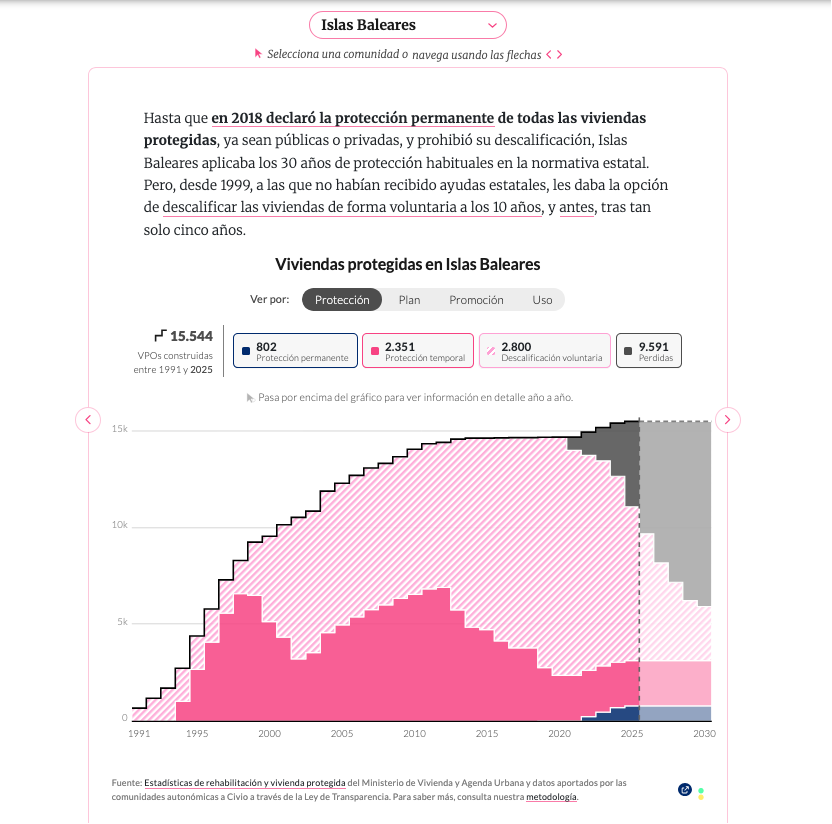Click the blue share/embed icon below chart
This screenshot has height=824, width=832.
(x=684, y=790)
